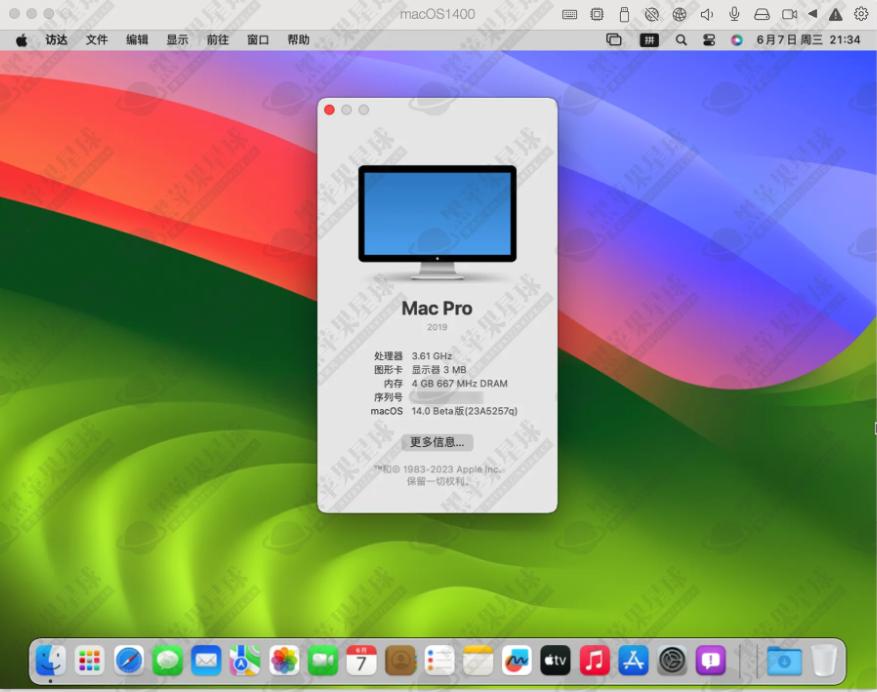The width and height of the screenshot is (877, 692).
Task: Open the USB device icon in VM toolbar
Action: [x=624, y=15]
